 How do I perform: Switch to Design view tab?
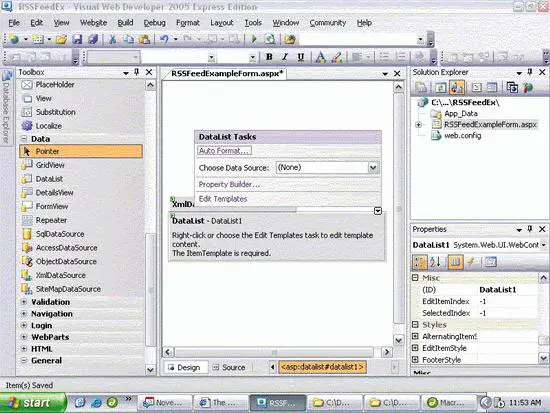pos(185,367)
